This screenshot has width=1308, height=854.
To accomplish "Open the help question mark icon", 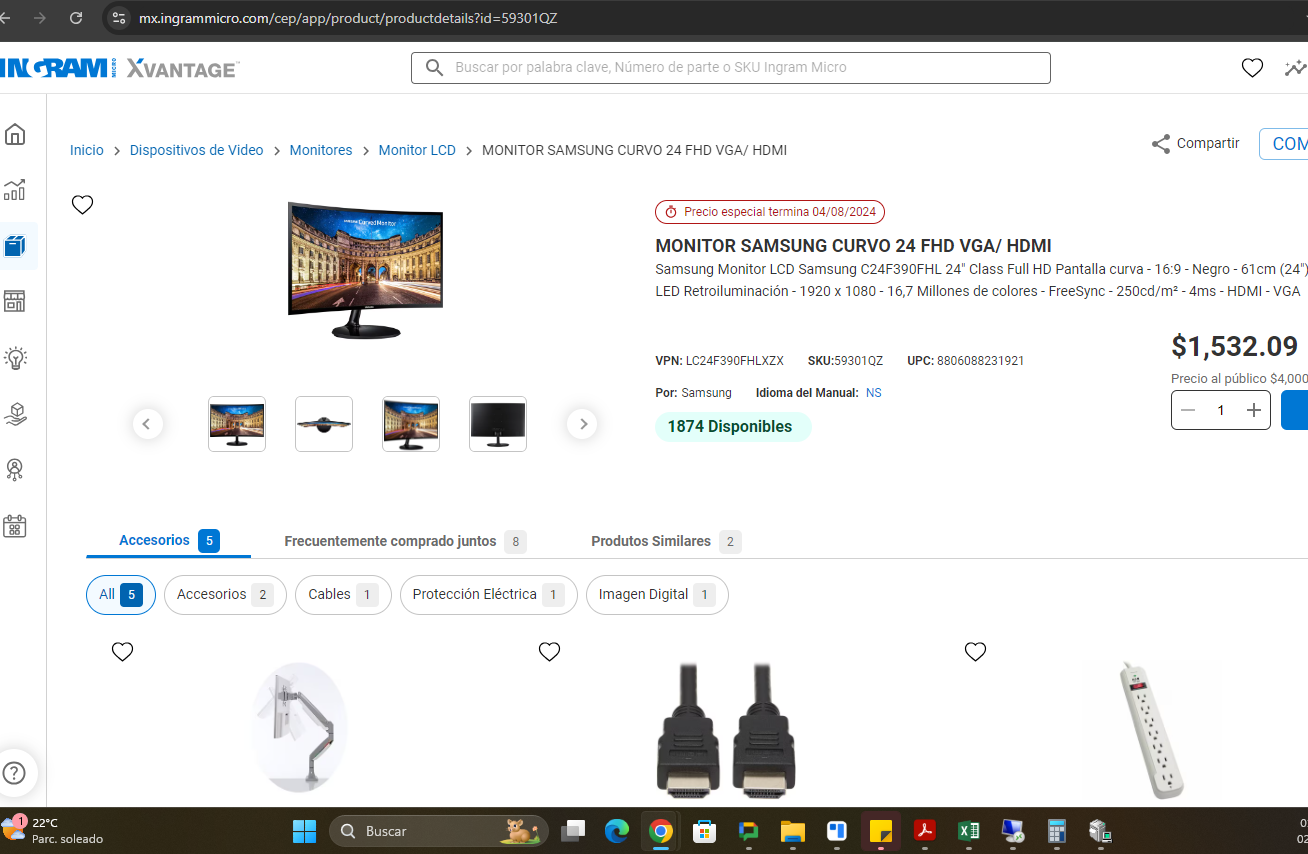I will (x=14, y=773).
